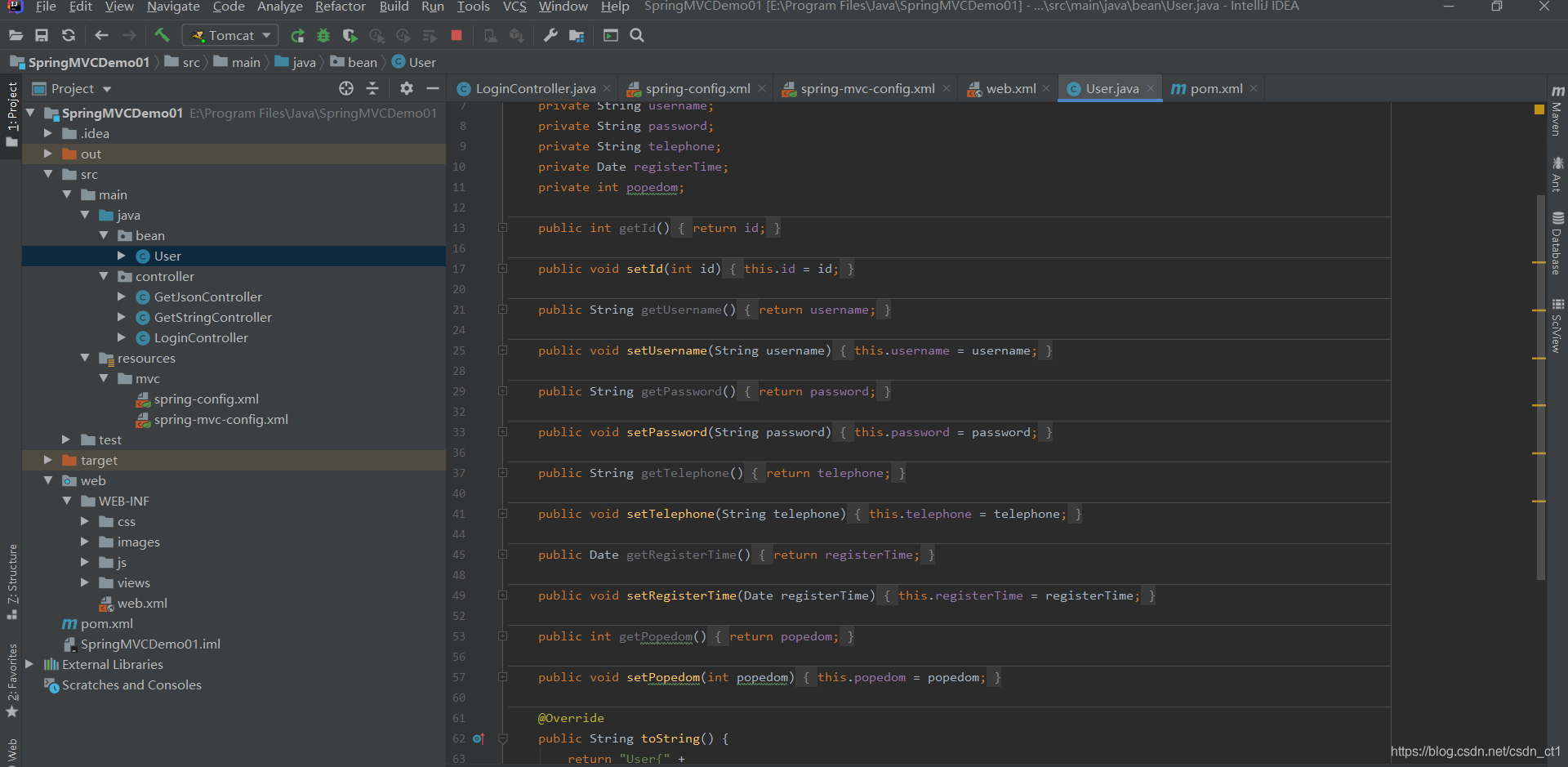Click the locate/scroll from source crosshair icon
1568x767 pixels.
pos(346,88)
